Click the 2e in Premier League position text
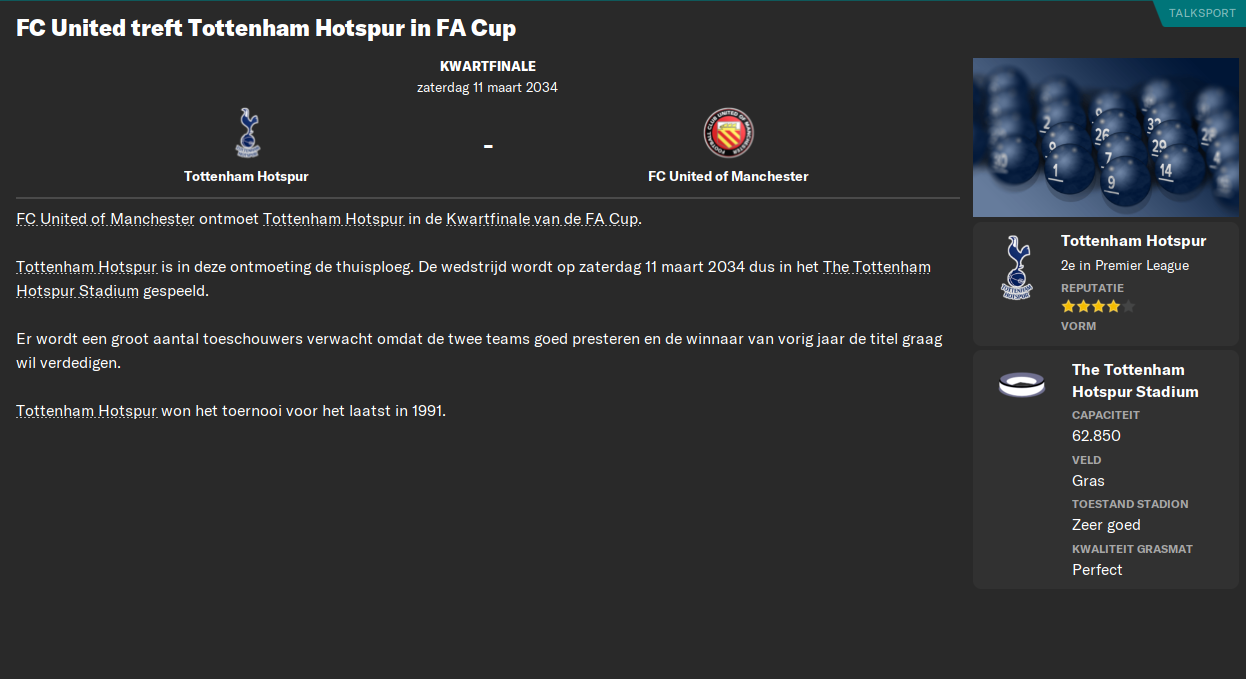Image resolution: width=1246 pixels, height=679 pixels. click(x=1128, y=266)
